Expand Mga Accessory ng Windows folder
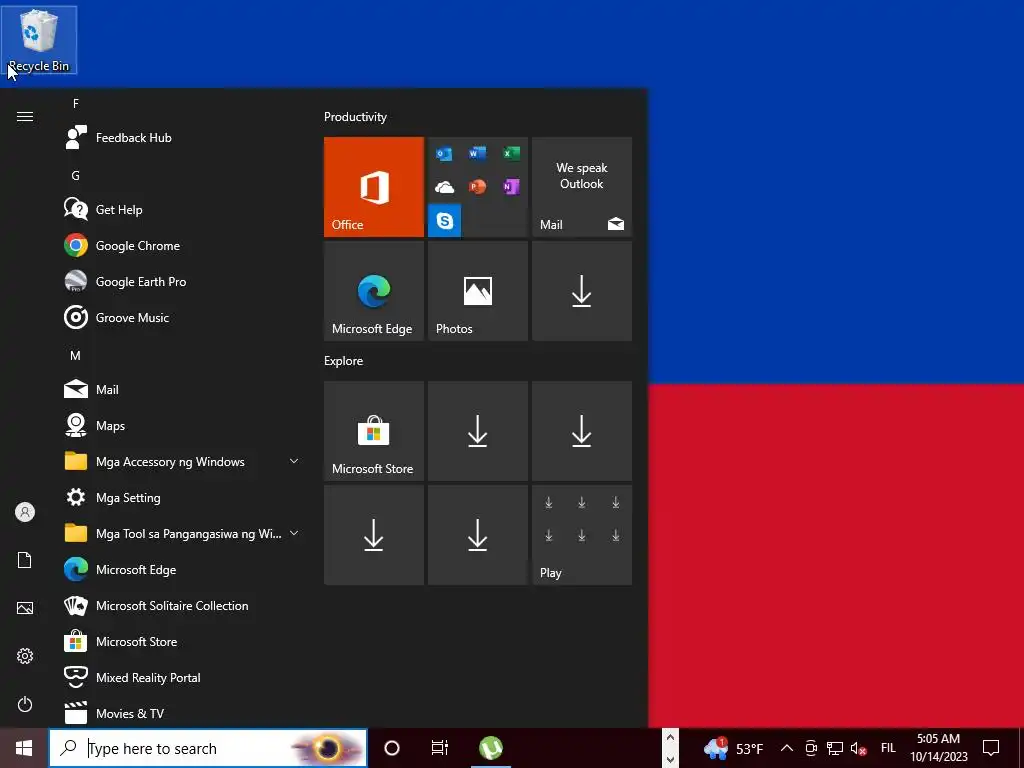The width and height of the screenshot is (1024, 768). [182, 461]
